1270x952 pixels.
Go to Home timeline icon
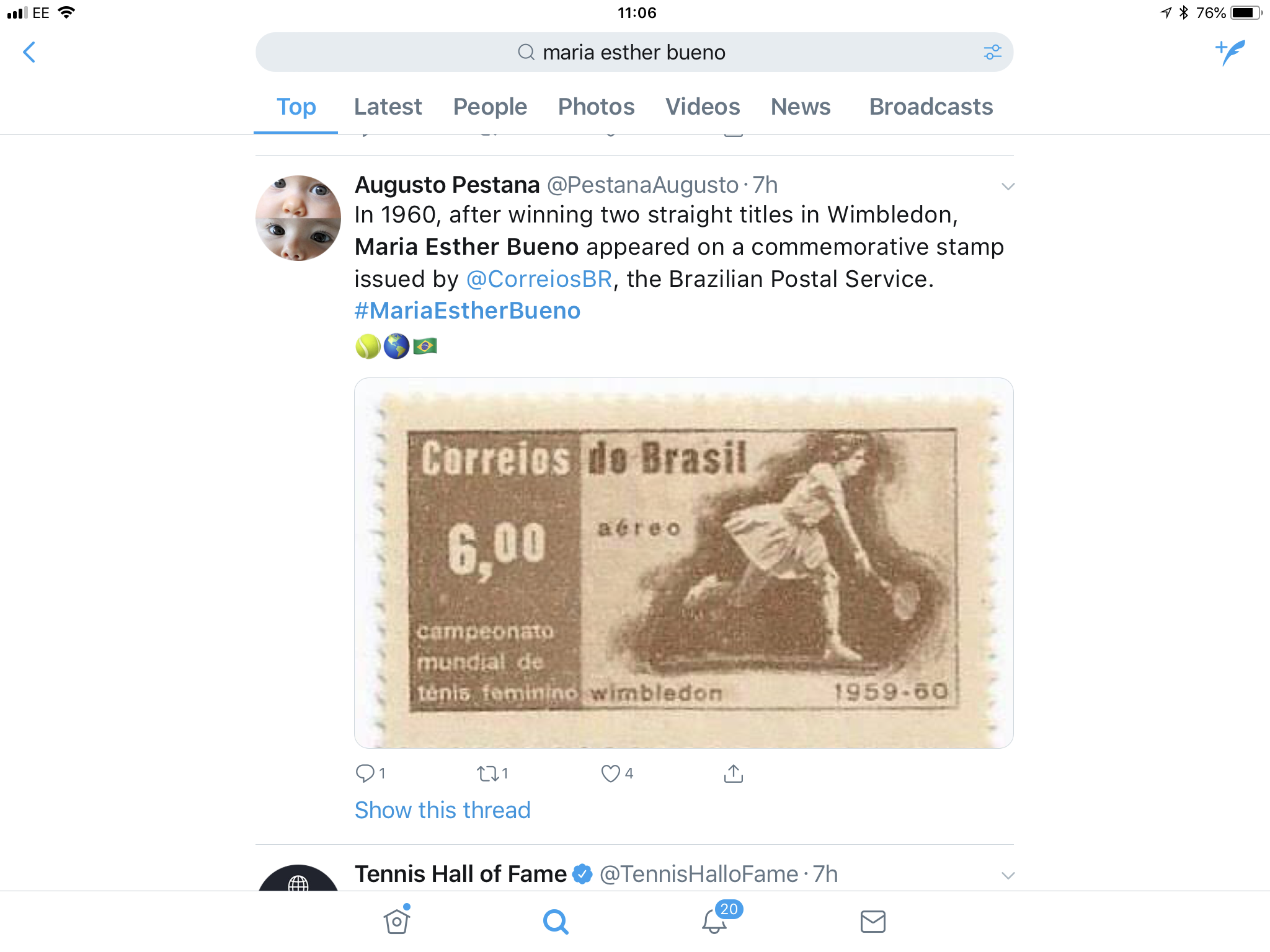[x=397, y=920]
